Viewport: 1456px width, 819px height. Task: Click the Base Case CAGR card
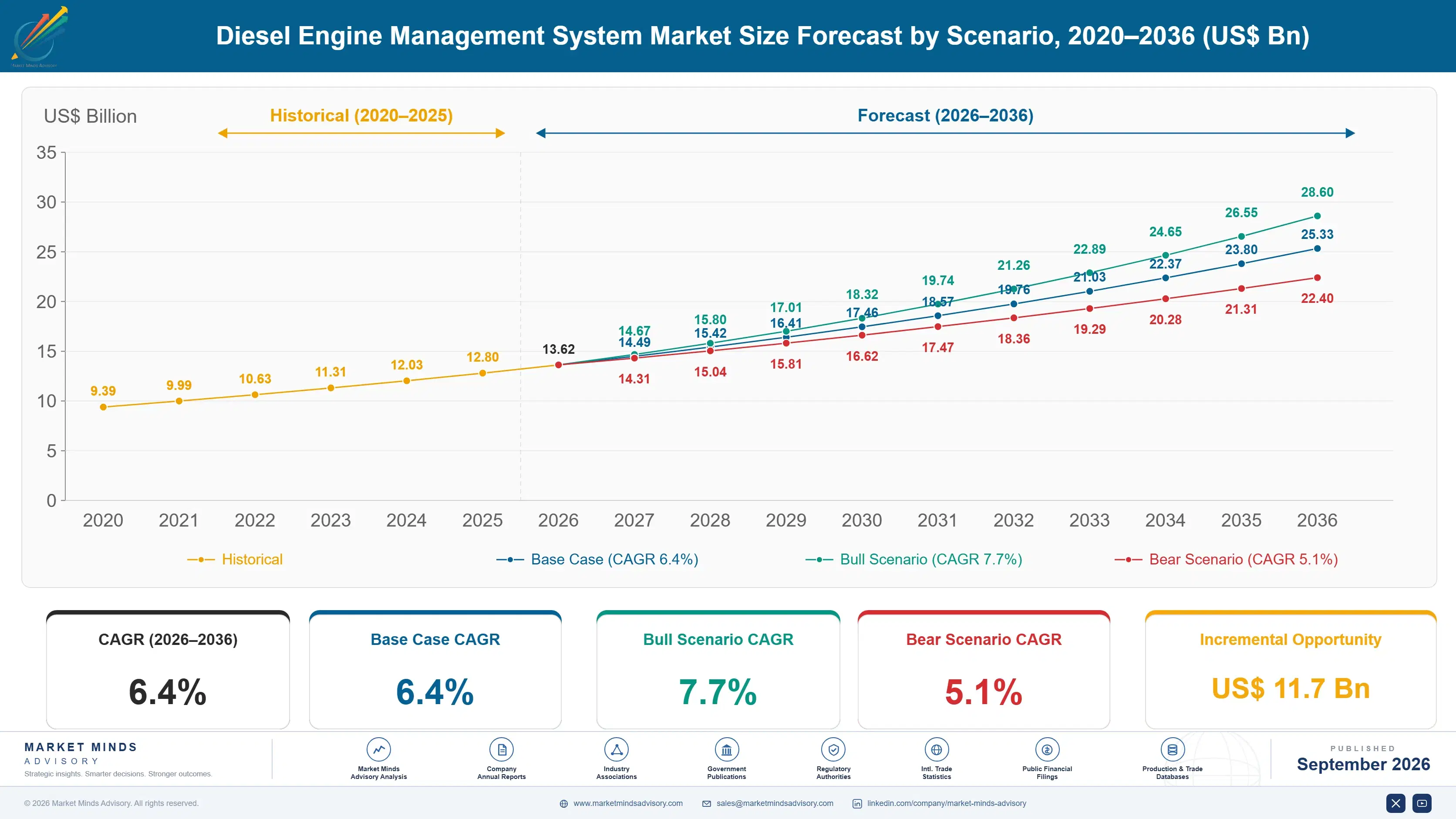(435, 670)
